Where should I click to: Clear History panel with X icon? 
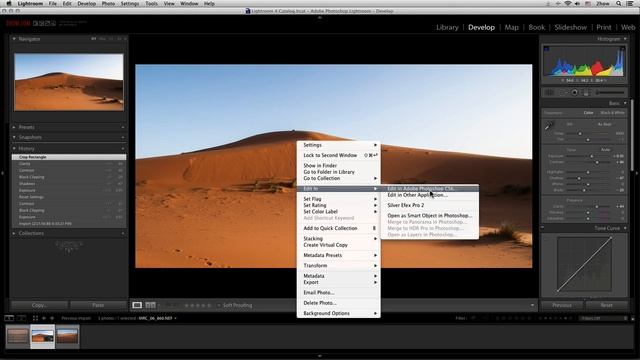point(123,149)
